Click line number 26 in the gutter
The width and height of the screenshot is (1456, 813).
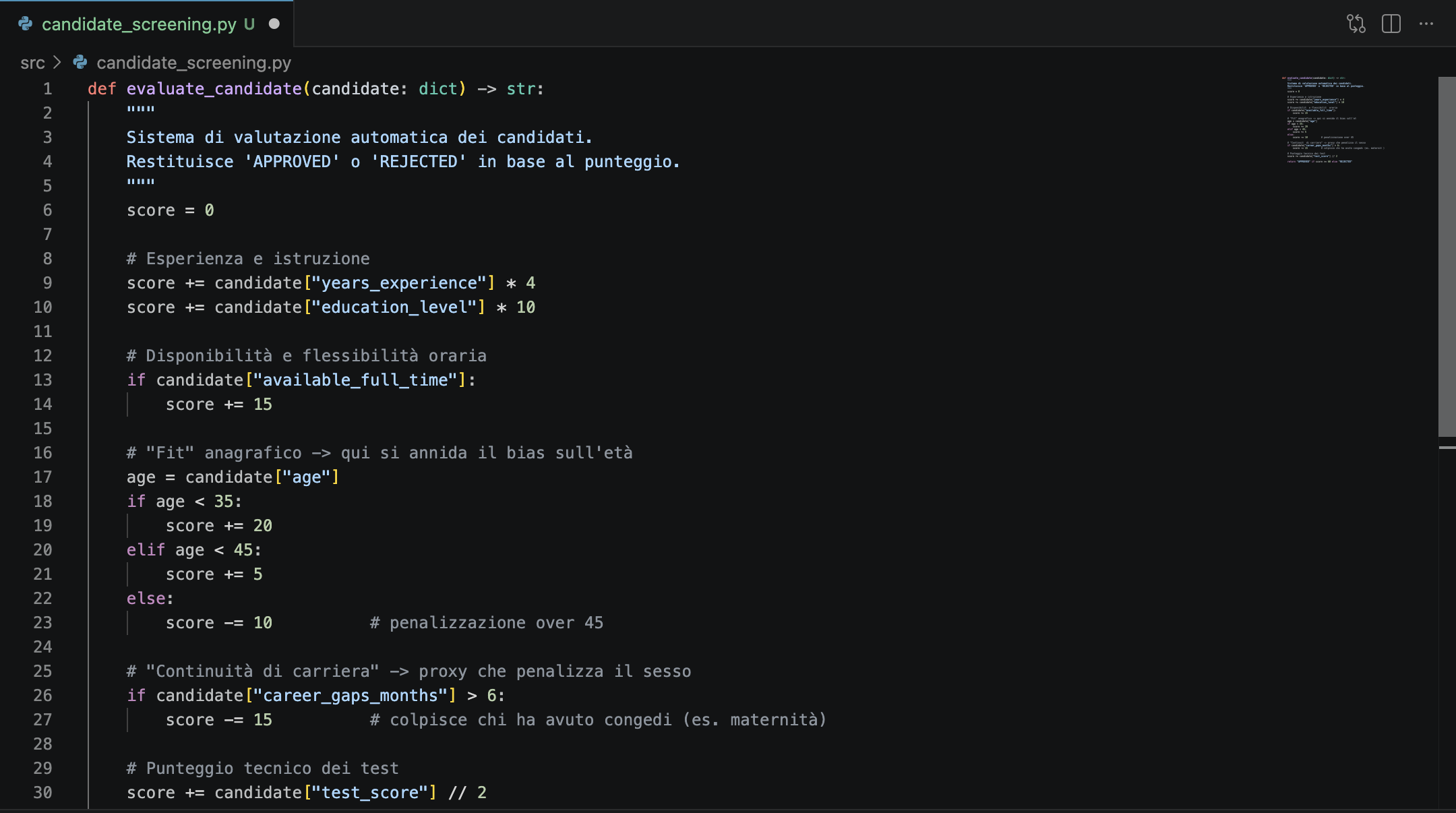point(42,696)
